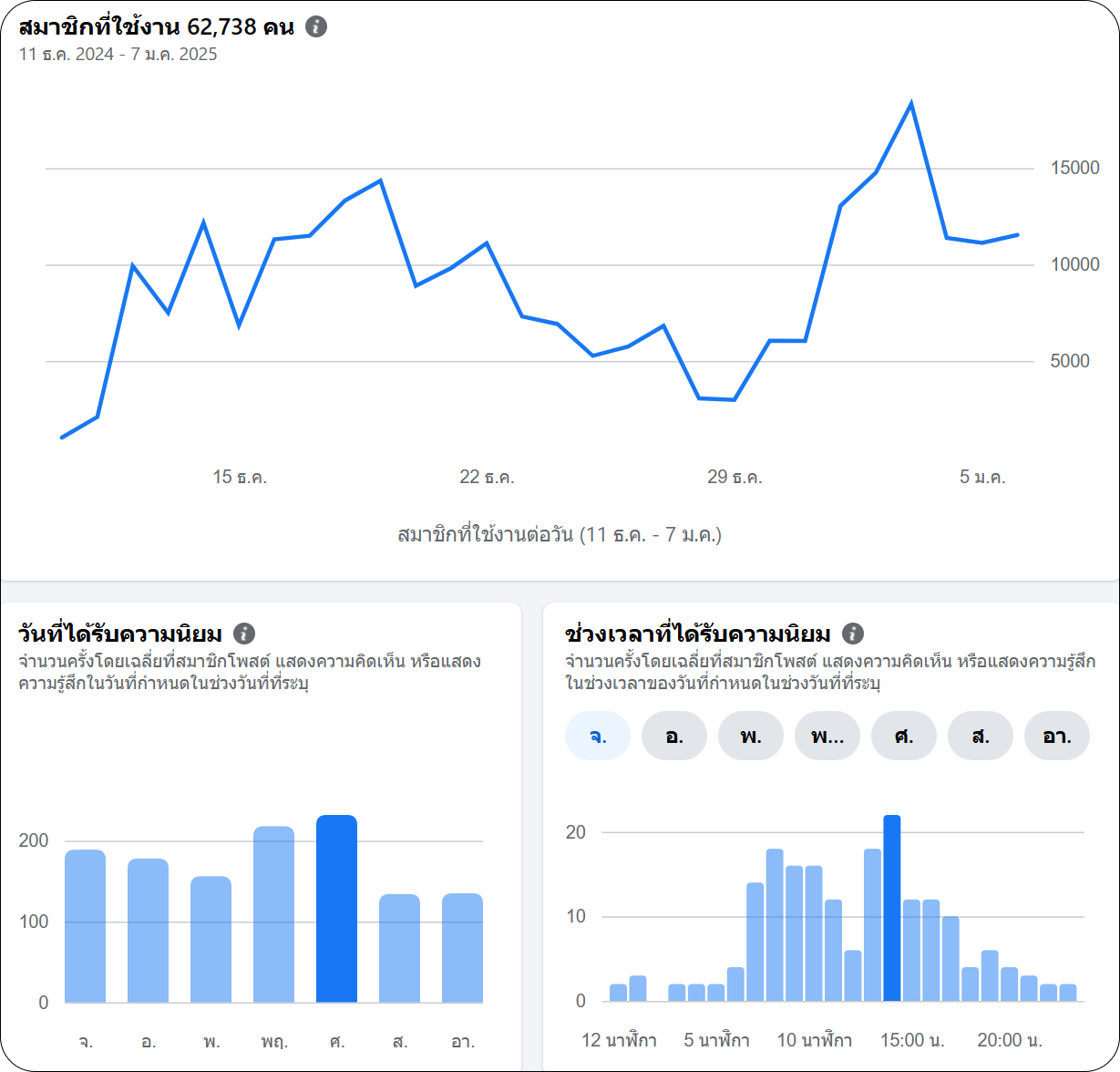Click the ส. bar in popular days chart

pos(399,948)
